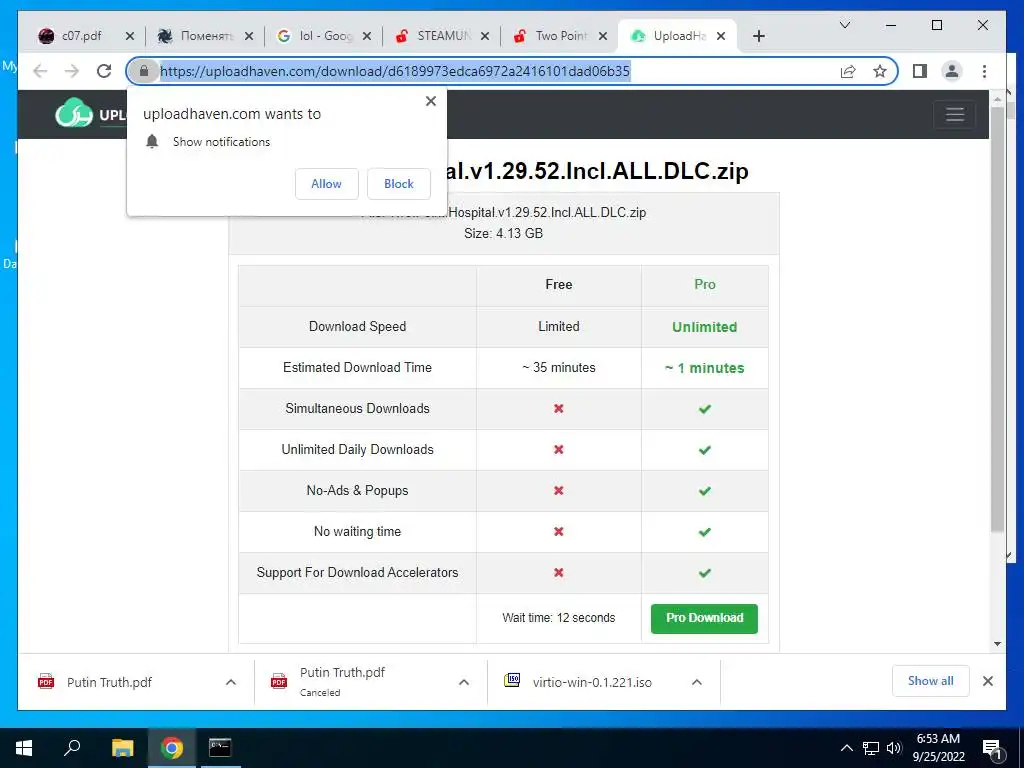Expand options for first Putin Truth.pdf
1024x768 pixels.
point(231,682)
